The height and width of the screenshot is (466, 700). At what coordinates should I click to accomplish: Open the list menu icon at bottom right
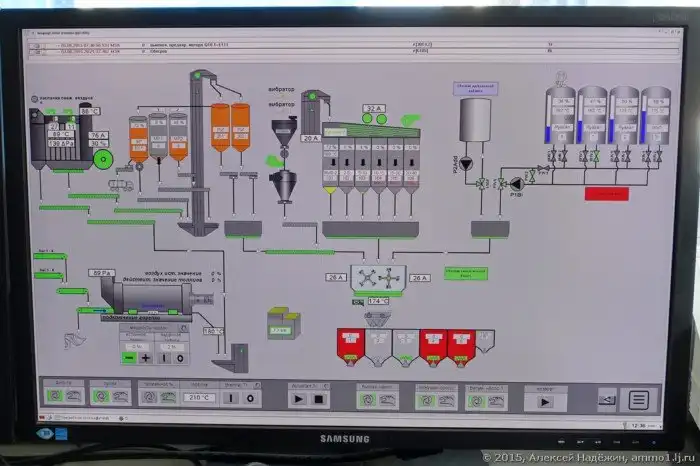tap(638, 400)
